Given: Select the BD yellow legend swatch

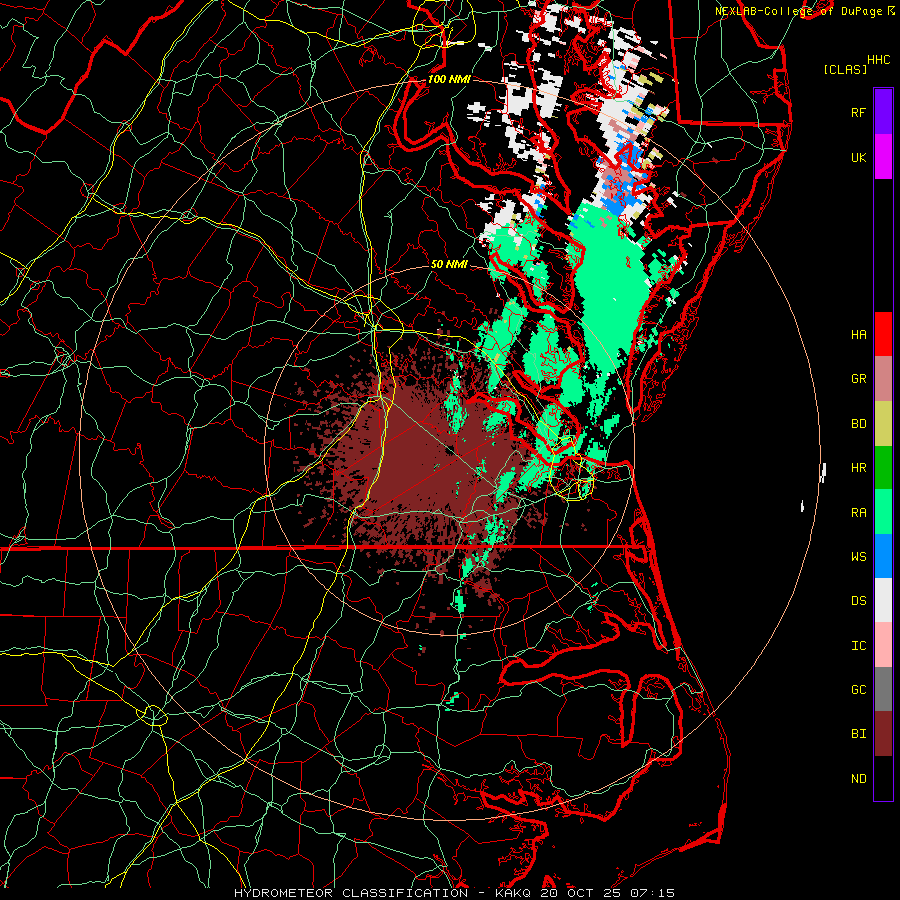Looking at the screenshot, I should click(x=883, y=424).
